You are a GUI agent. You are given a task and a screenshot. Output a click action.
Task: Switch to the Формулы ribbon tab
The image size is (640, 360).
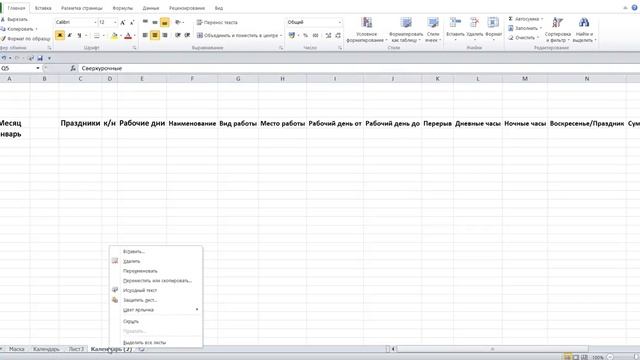click(x=122, y=8)
